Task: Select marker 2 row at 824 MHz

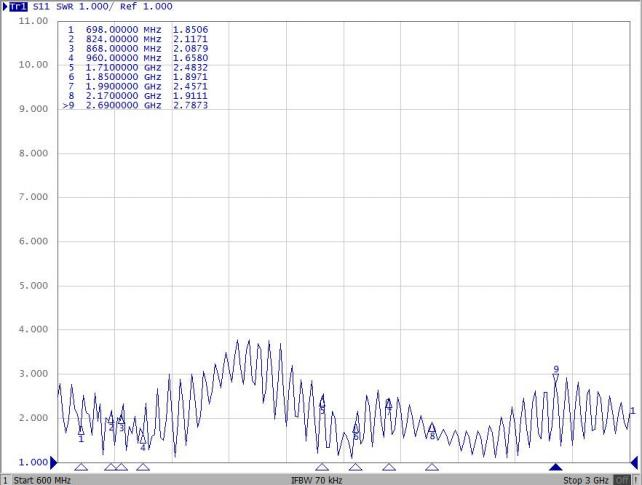Action: coord(138,39)
